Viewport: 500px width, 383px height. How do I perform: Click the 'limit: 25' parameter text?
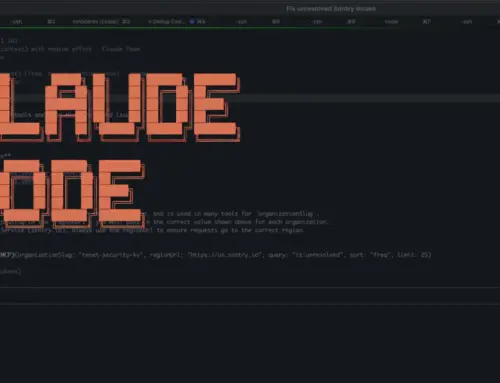coord(414,255)
